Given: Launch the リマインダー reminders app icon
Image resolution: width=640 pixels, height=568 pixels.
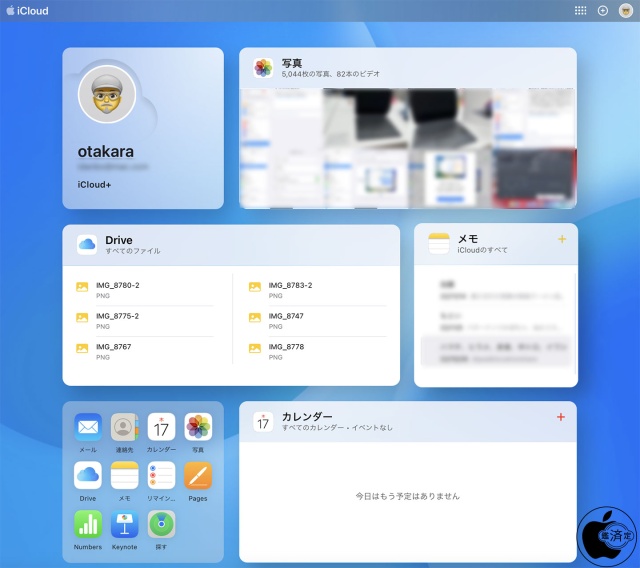Looking at the screenshot, I should (161, 475).
